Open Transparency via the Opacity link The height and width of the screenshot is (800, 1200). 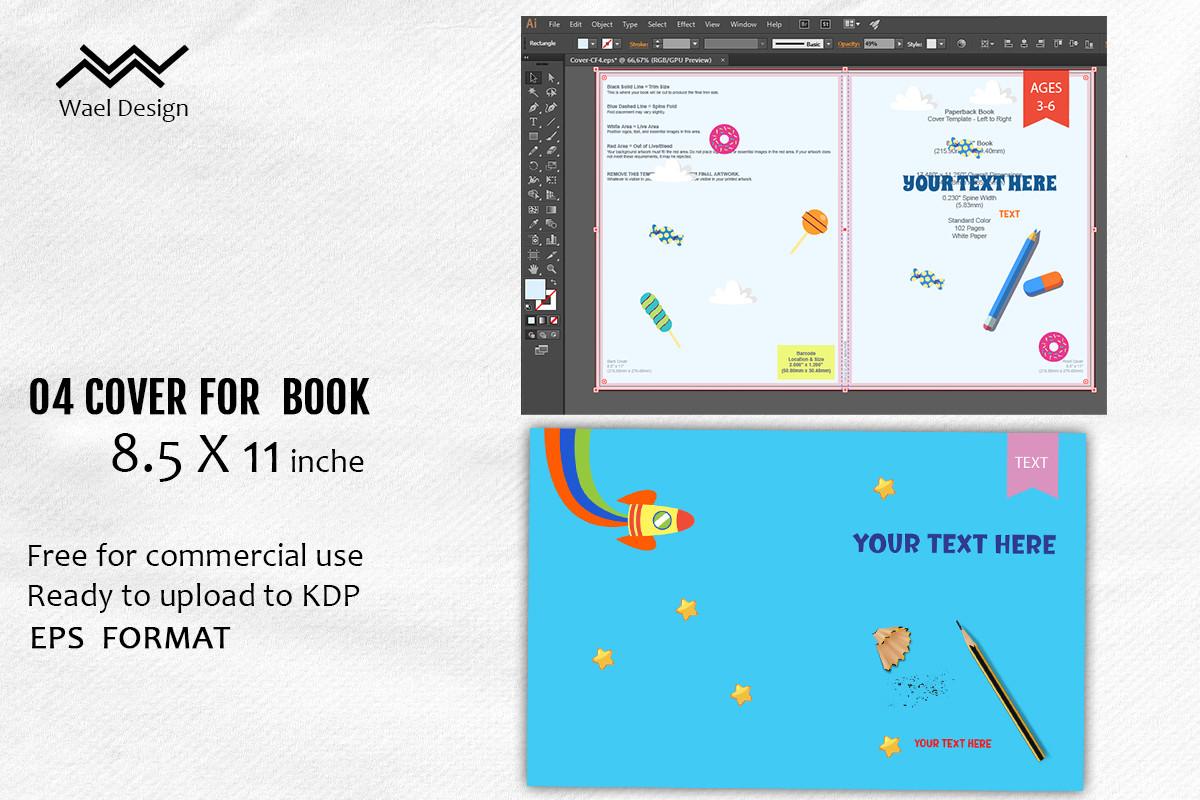point(850,44)
